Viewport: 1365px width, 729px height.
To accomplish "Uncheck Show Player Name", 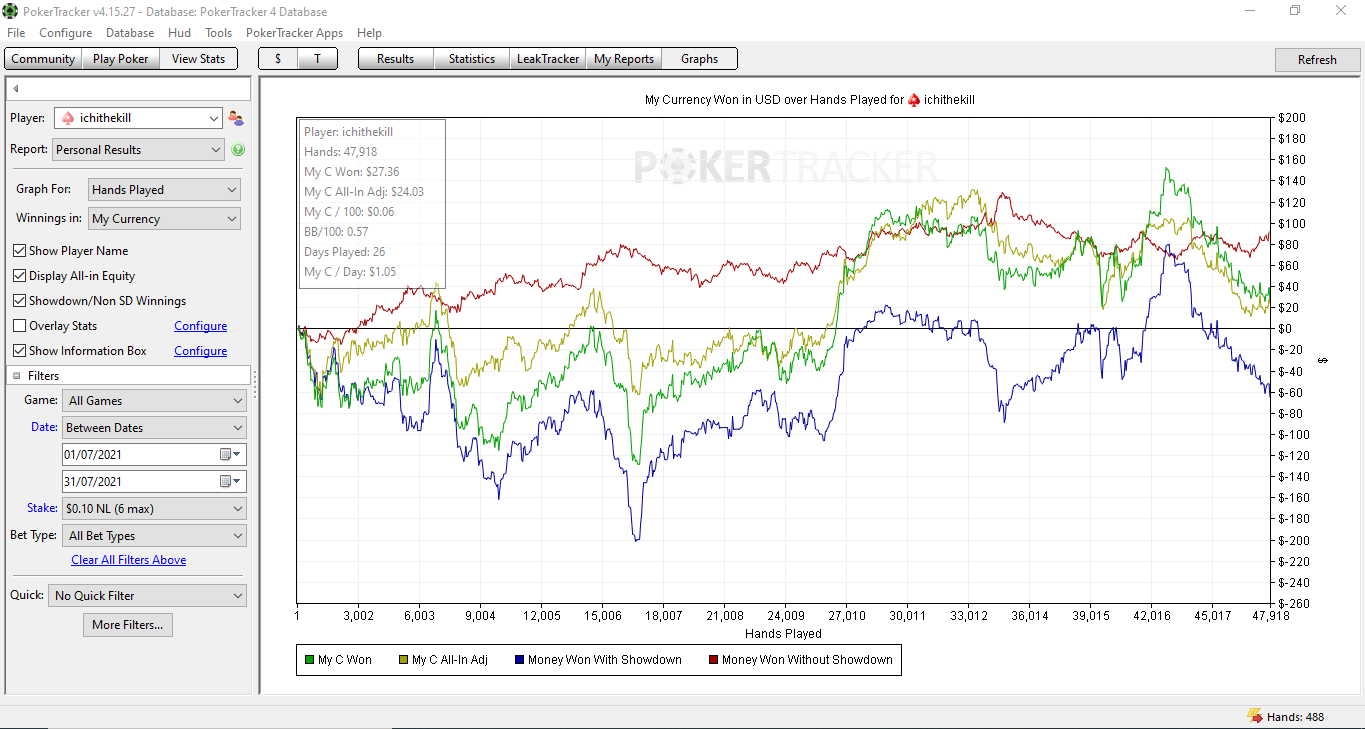I will (x=20, y=251).
